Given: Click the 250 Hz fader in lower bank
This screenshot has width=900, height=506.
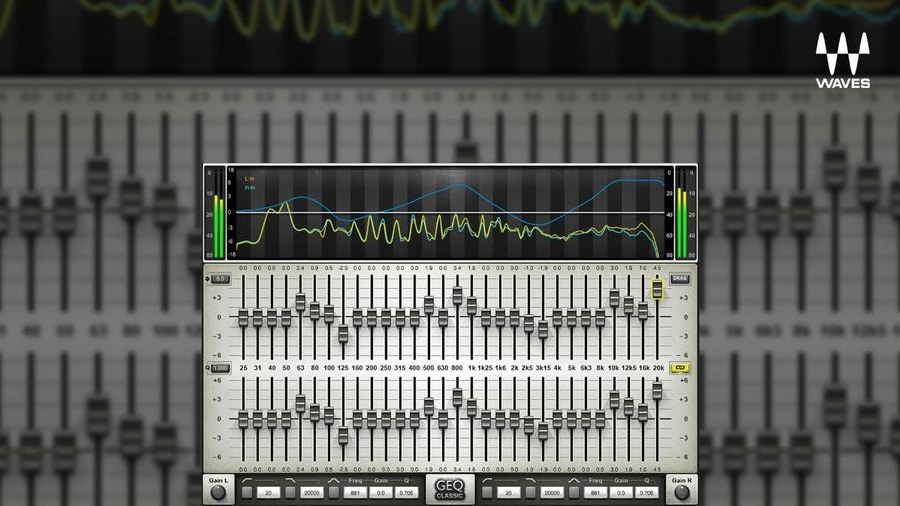Looking at the screenshot, I should pos(386,420).
